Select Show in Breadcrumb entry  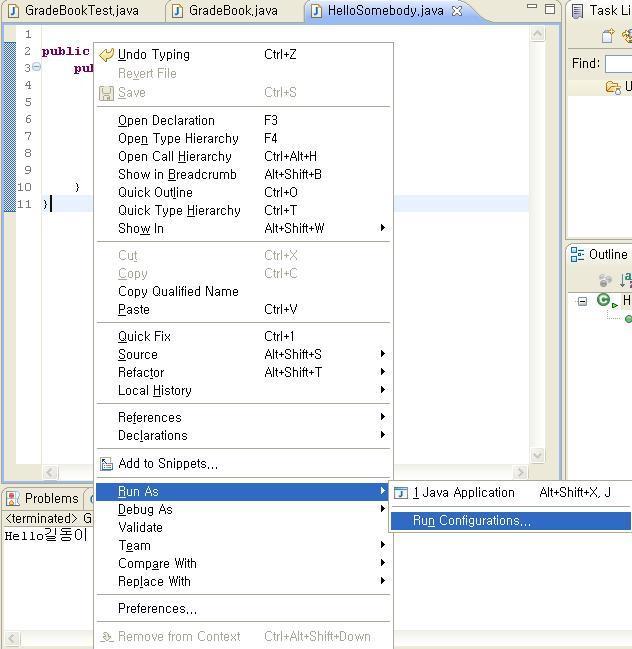pyautogui.click(x=244, y=174)
